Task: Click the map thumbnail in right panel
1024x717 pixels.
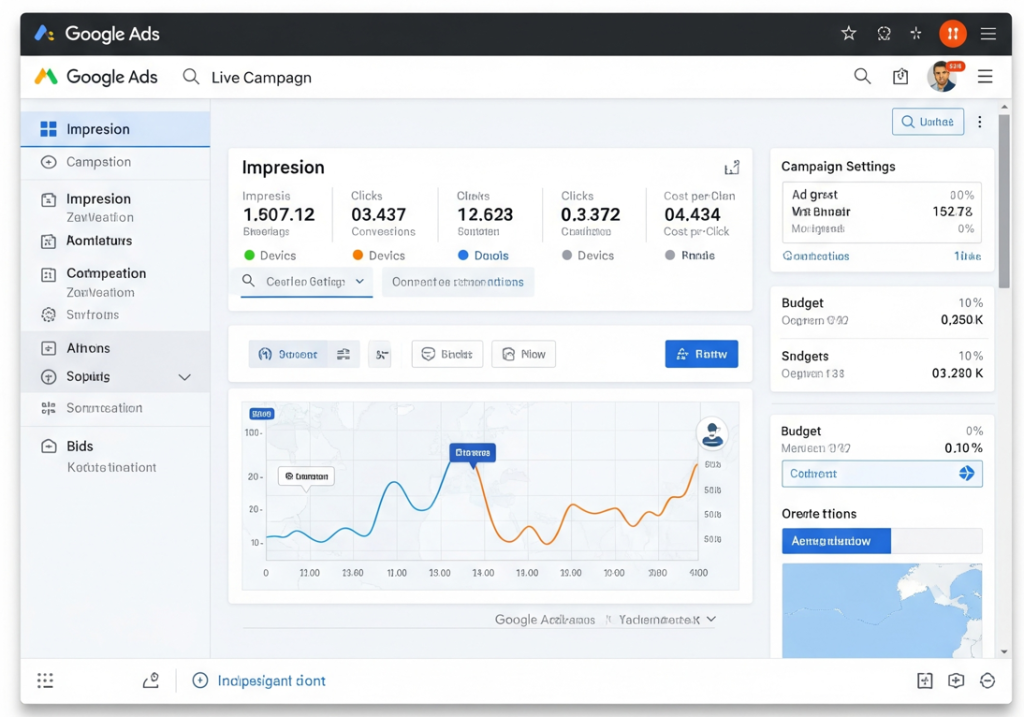Action: [x=882, y=611]
